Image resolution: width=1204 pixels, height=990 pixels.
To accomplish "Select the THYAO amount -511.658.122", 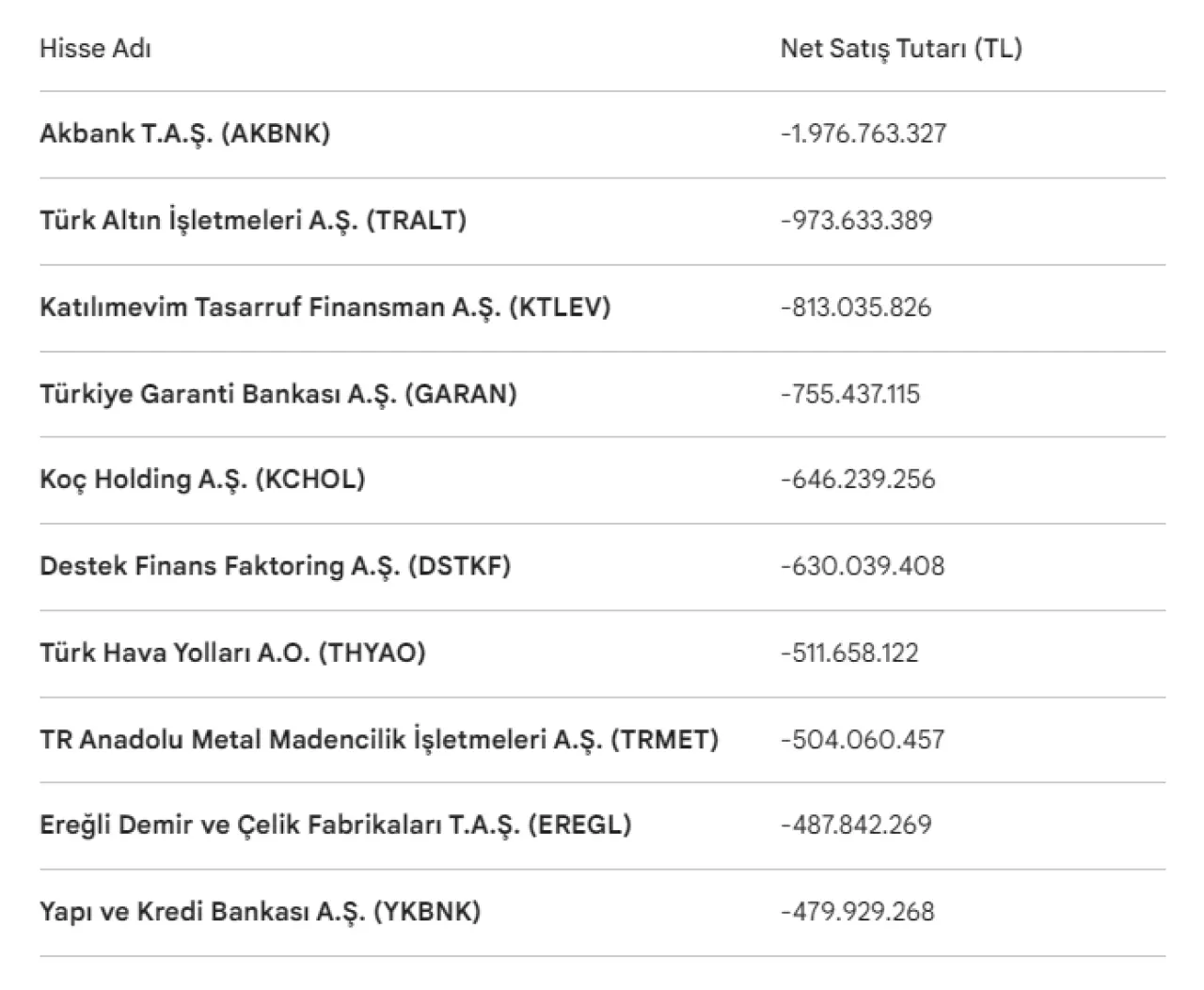I will pos(848,652).
